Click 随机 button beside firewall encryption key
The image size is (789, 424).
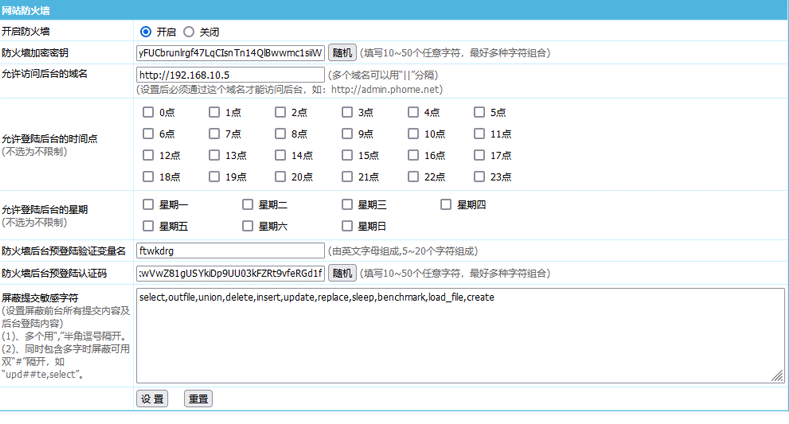[342, 53]
